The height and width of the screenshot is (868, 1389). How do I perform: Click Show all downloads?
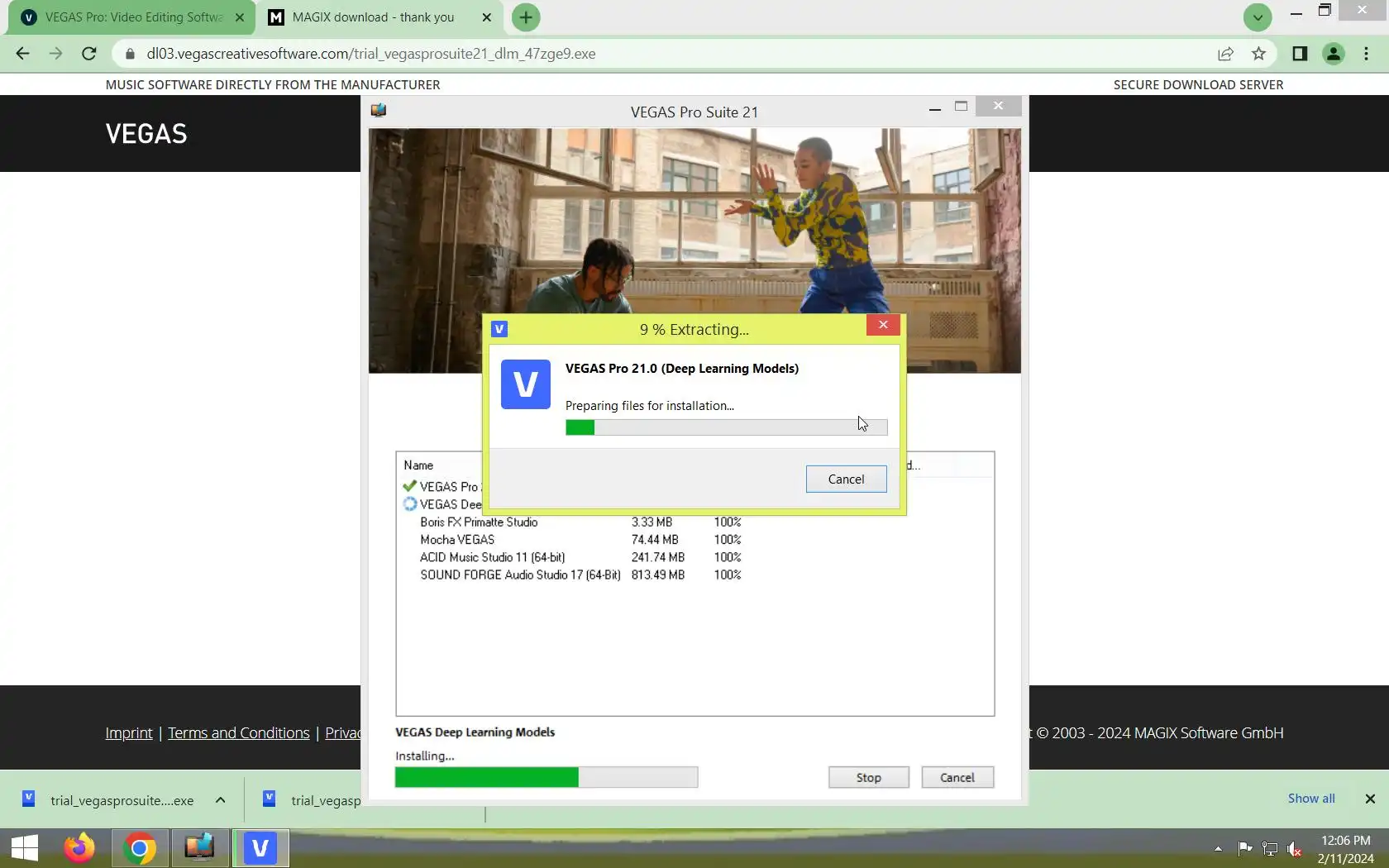1311,799
